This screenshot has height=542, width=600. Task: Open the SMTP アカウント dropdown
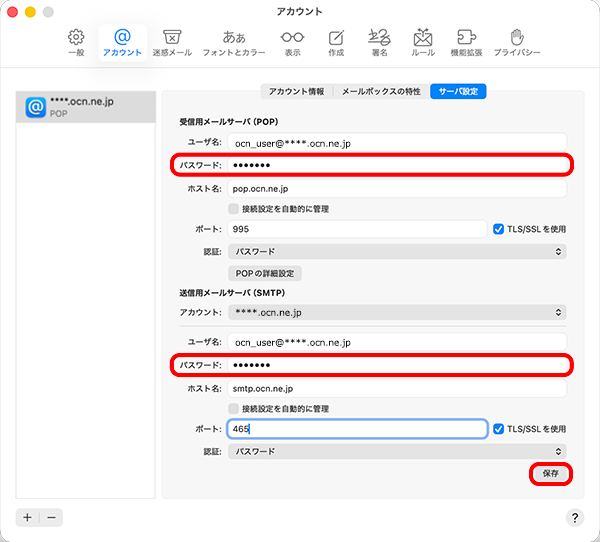pyautogui.click(x=397, y=312)
